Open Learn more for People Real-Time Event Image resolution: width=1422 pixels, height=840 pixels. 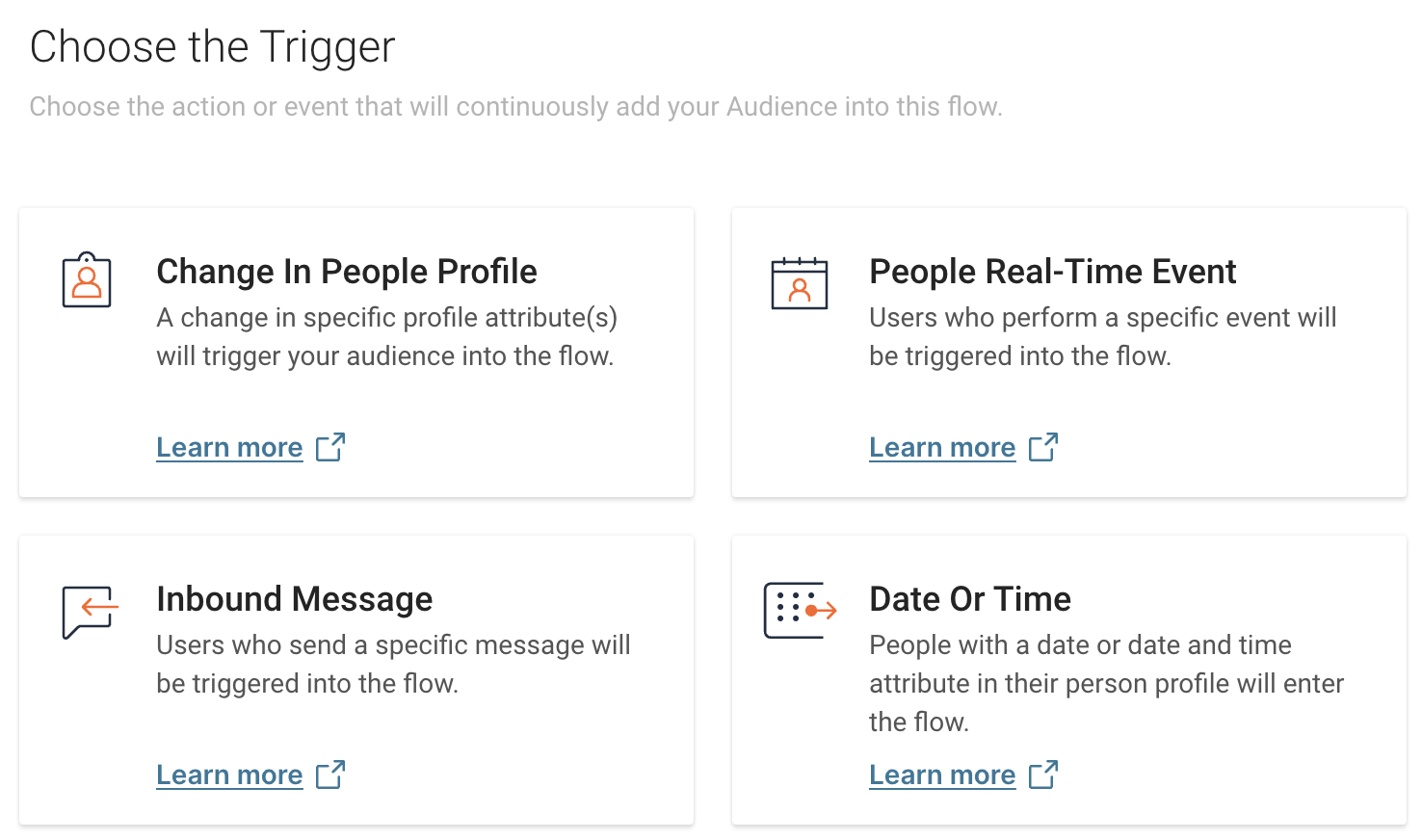tap(942, 448)
